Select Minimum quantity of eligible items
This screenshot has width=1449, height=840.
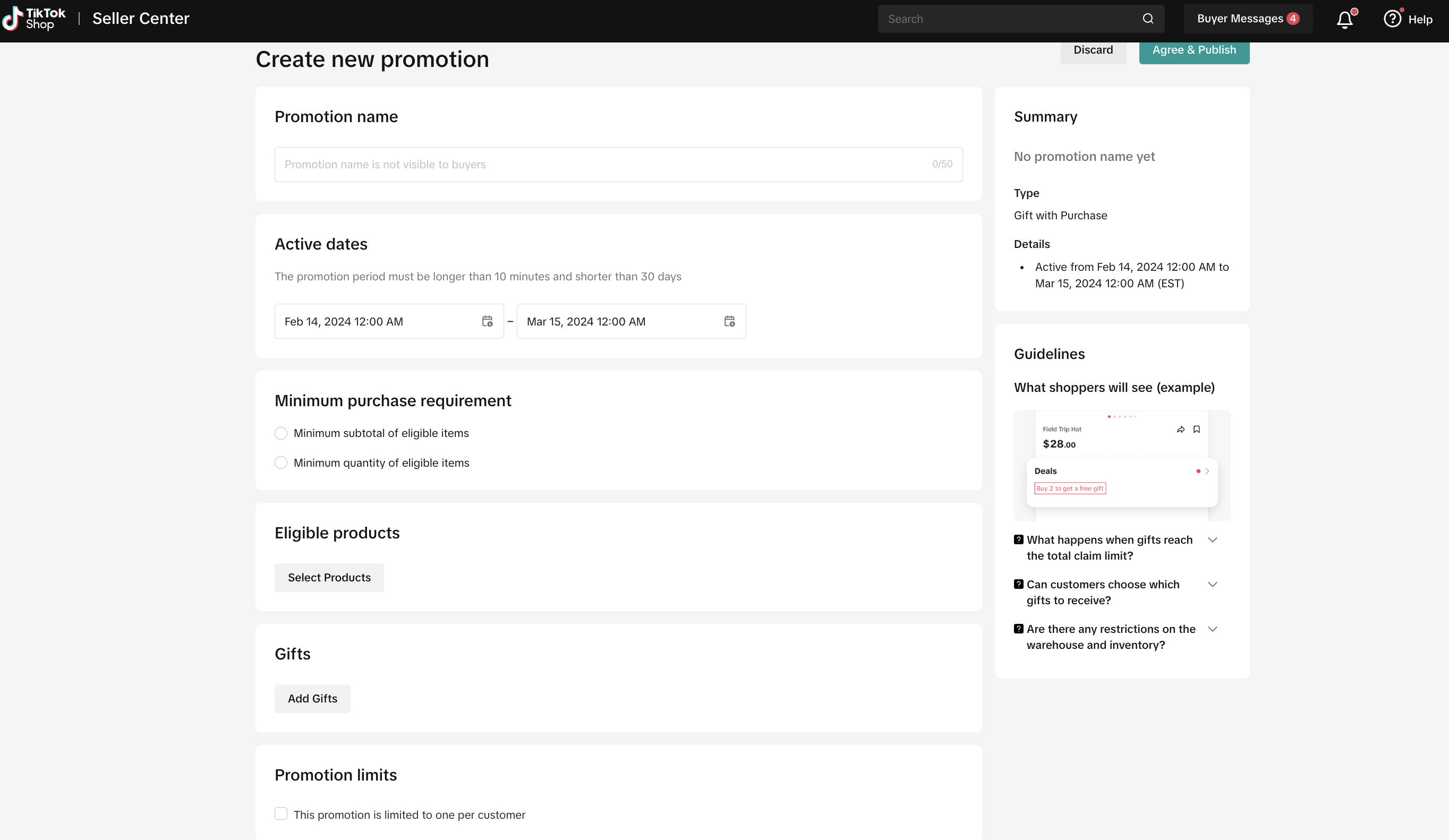click(280, 463)
